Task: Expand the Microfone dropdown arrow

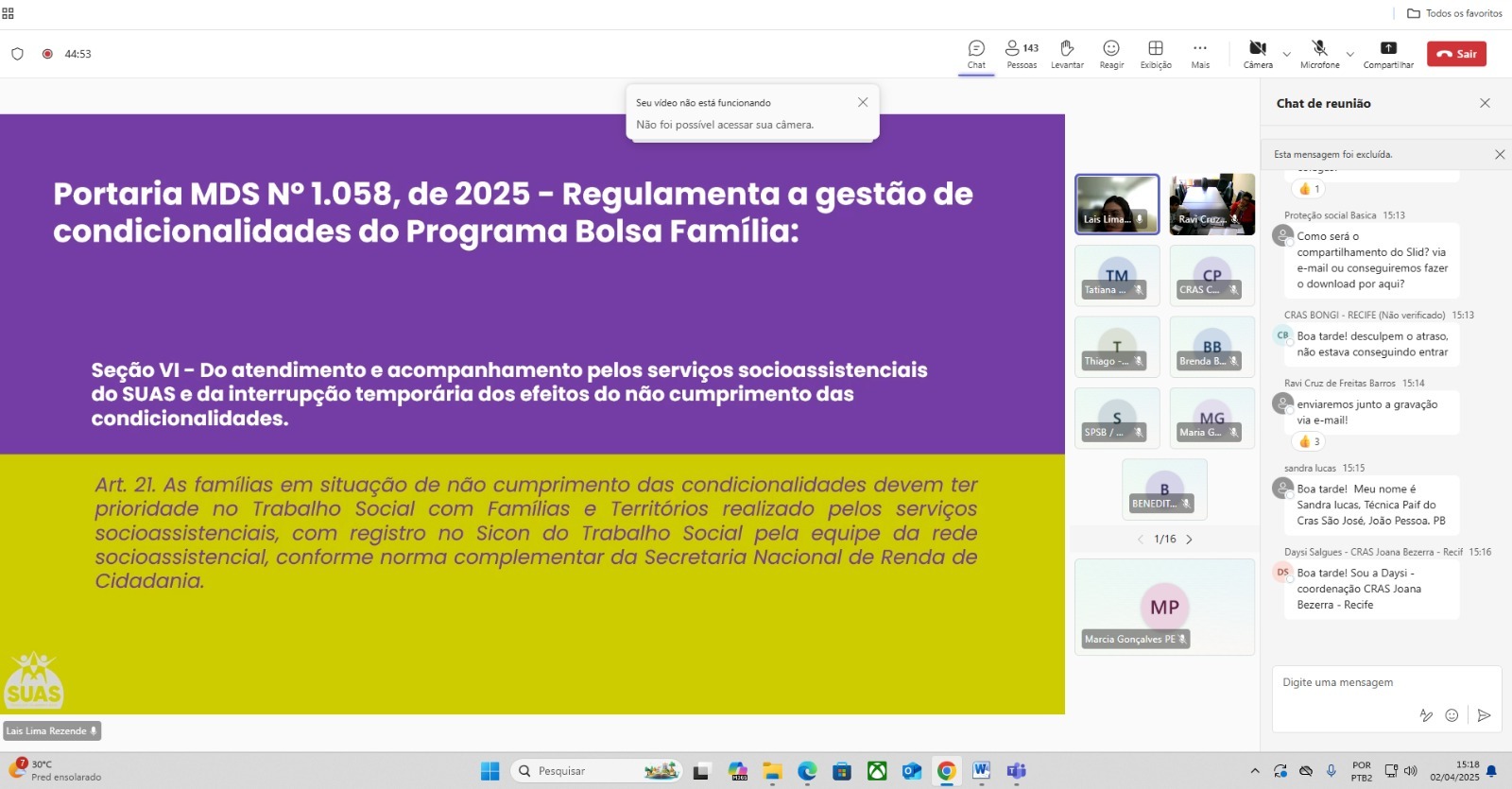Action: tap(1350, 54)
